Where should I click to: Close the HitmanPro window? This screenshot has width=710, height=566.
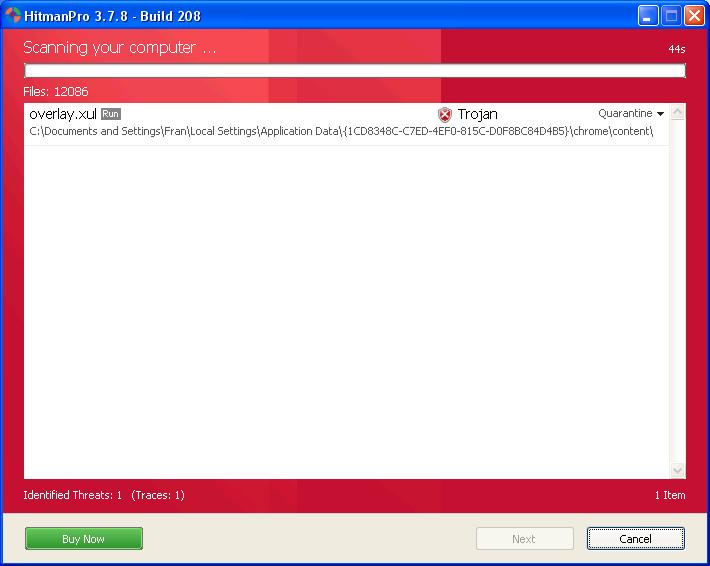(x=694, y=16)
